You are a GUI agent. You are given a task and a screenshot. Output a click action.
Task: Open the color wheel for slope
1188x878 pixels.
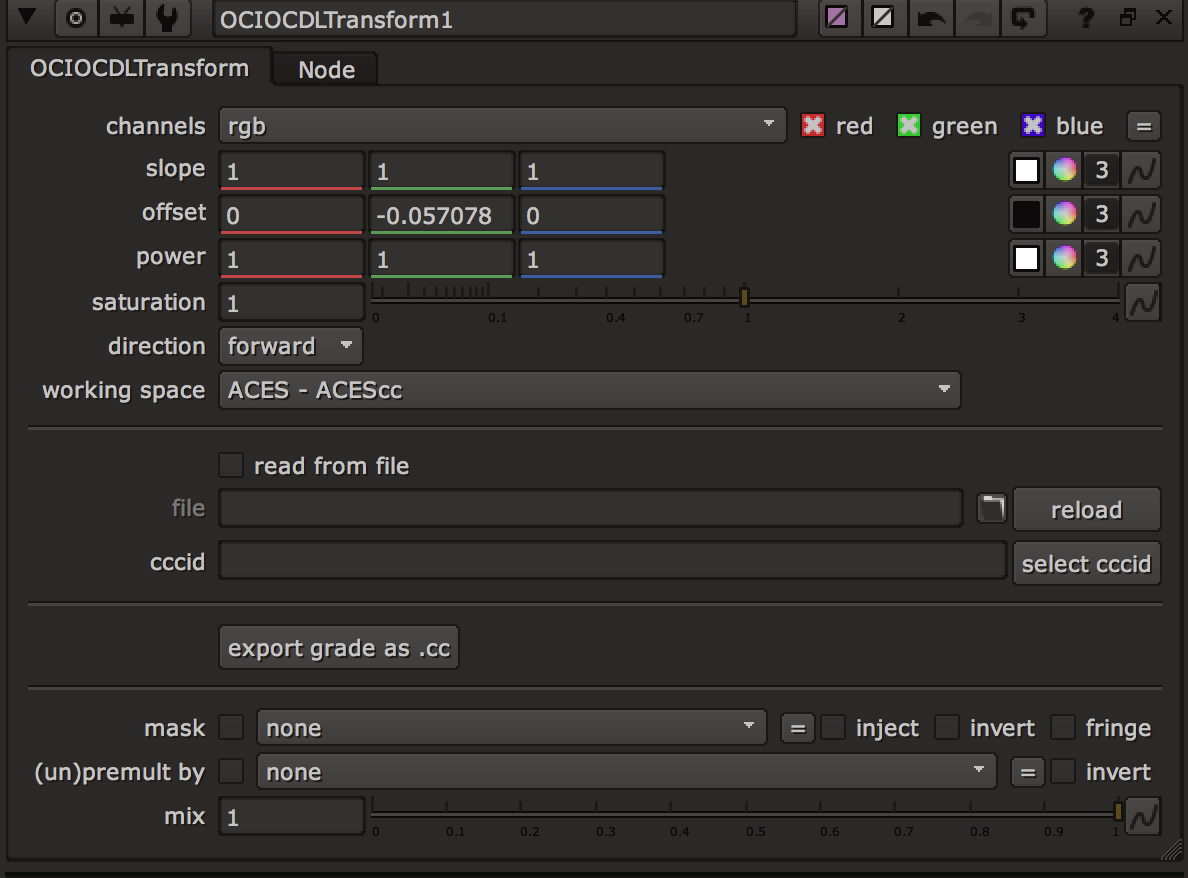click(1064, 171)
